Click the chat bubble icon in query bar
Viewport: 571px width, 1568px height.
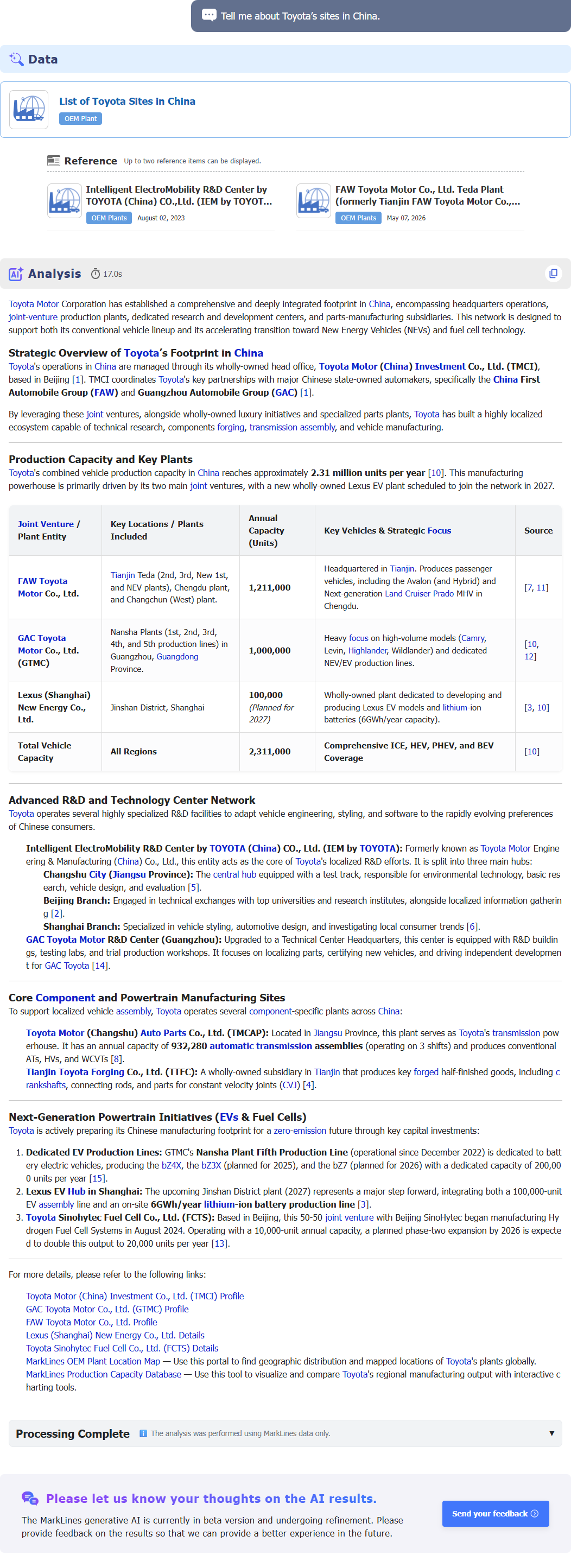pyautogui.click(x=209, y=15)
